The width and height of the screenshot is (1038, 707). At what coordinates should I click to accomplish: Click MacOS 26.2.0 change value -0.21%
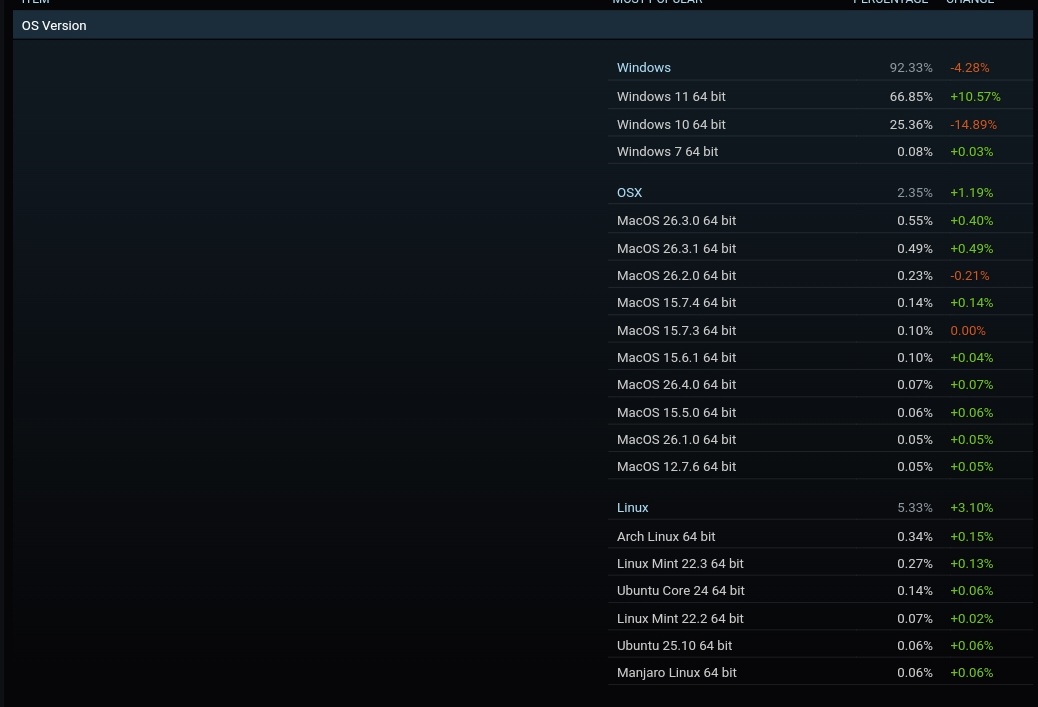point(969,275)
